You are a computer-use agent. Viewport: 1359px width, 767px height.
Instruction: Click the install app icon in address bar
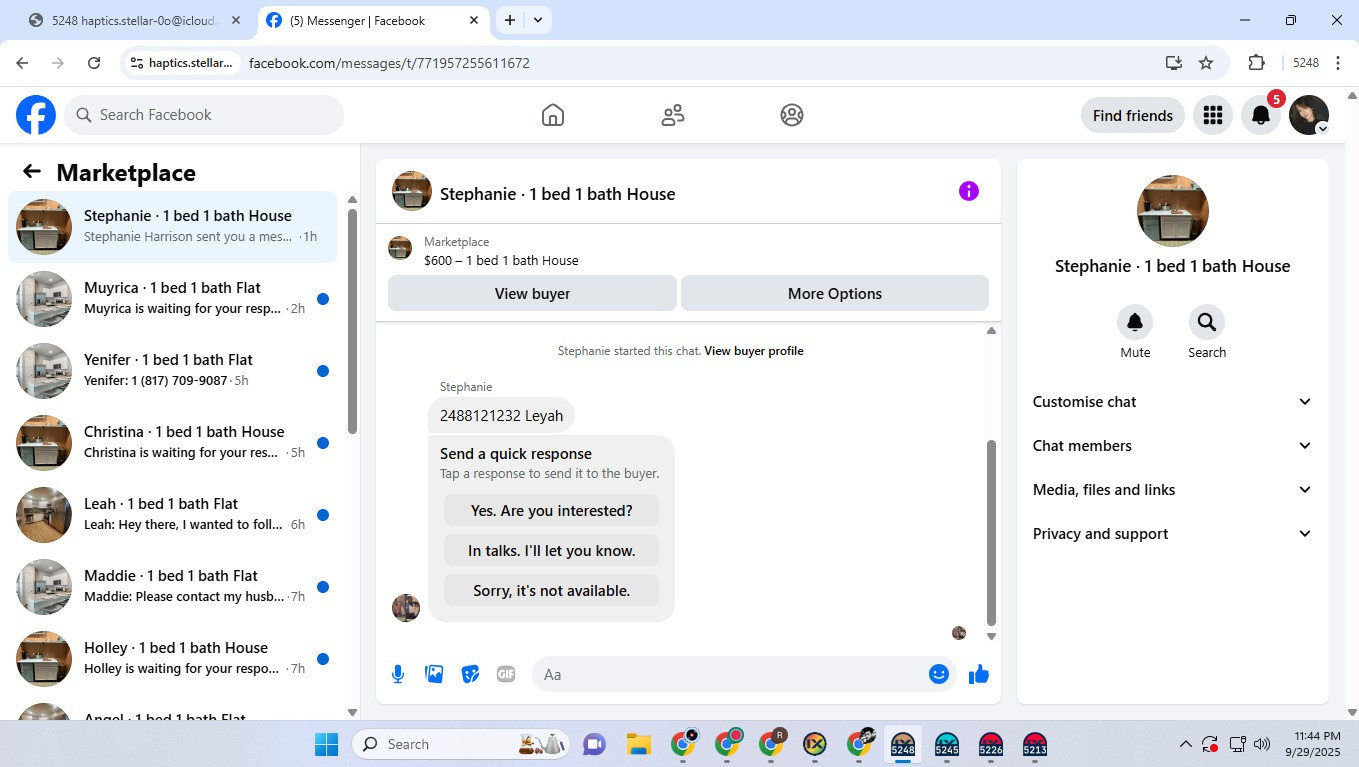[1174, 63]
